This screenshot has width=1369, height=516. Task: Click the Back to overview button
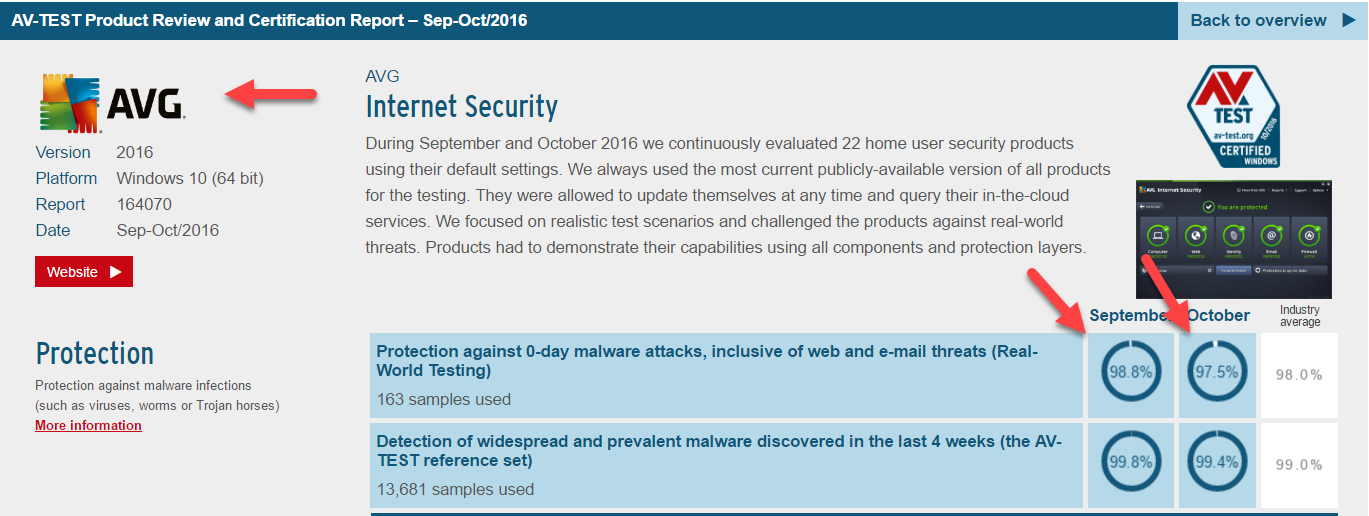coord(1273,20)
